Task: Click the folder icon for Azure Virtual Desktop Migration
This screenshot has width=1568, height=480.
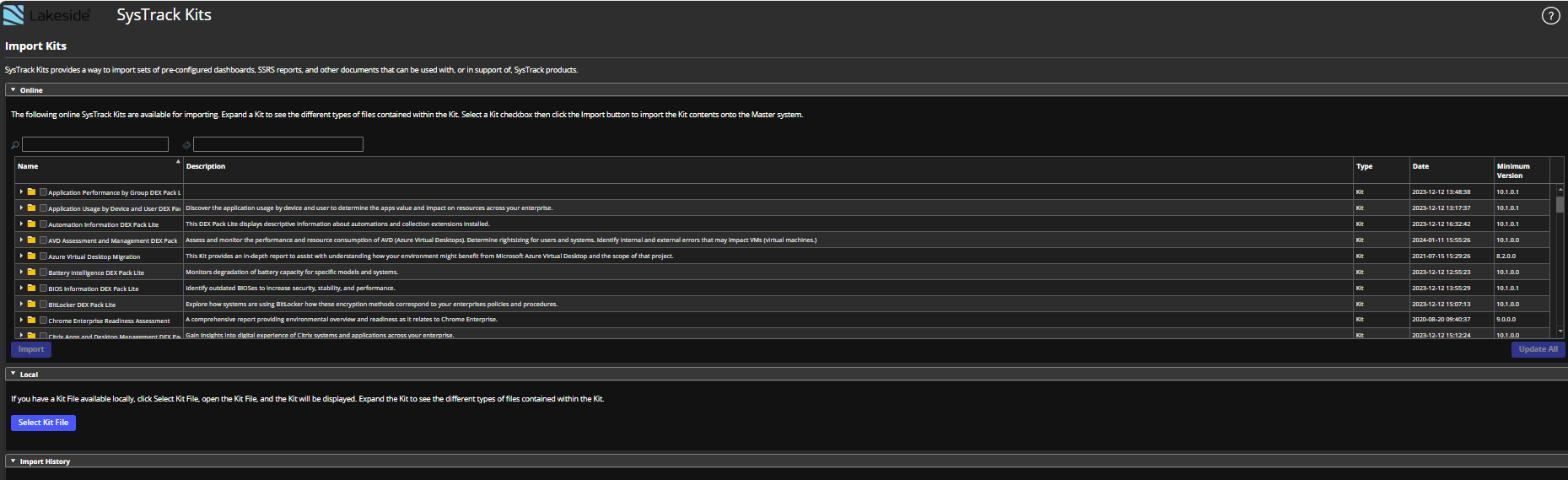Action: pos(31,256)
